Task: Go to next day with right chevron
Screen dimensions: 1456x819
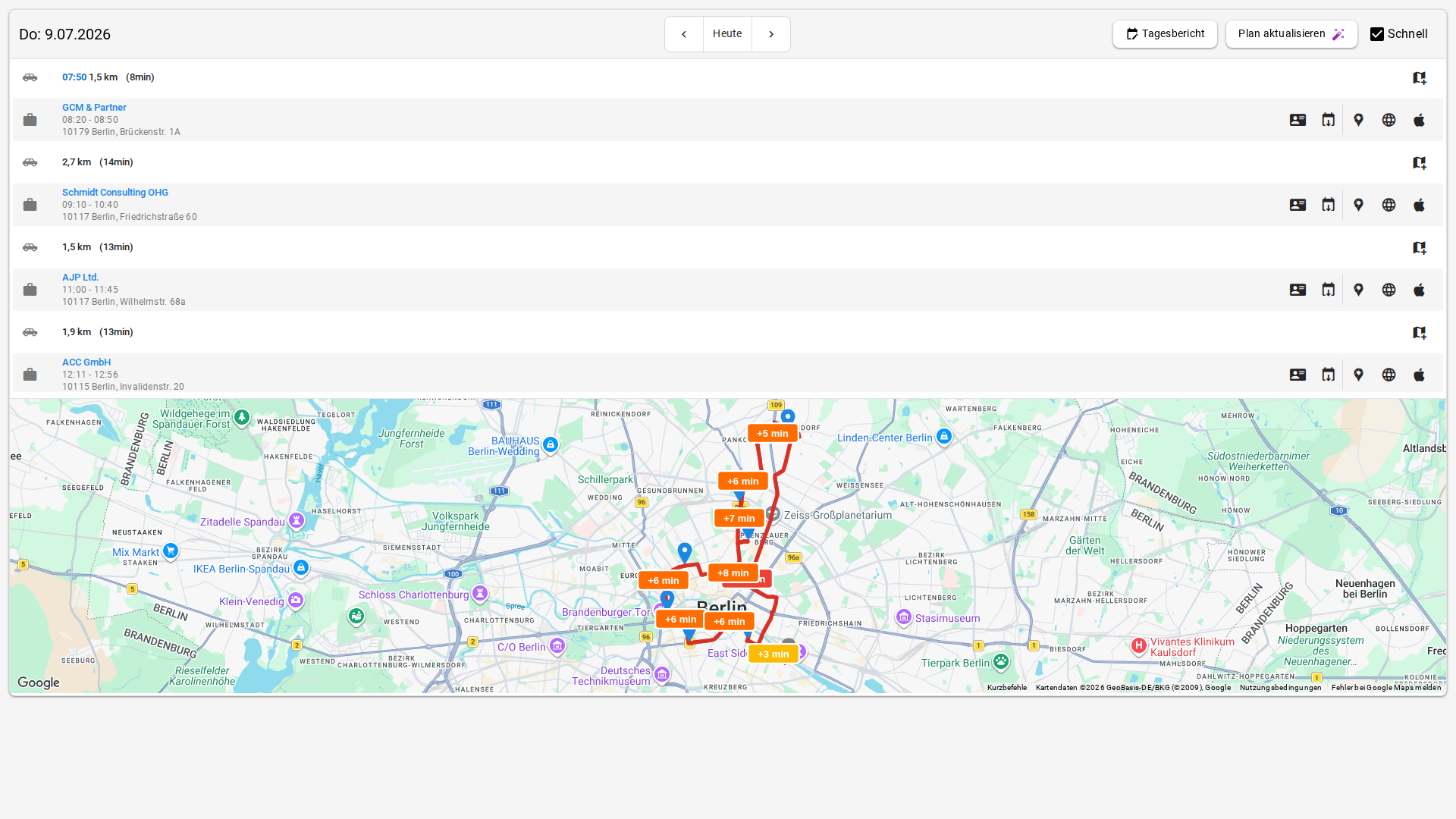Action: tap(771, 34)
